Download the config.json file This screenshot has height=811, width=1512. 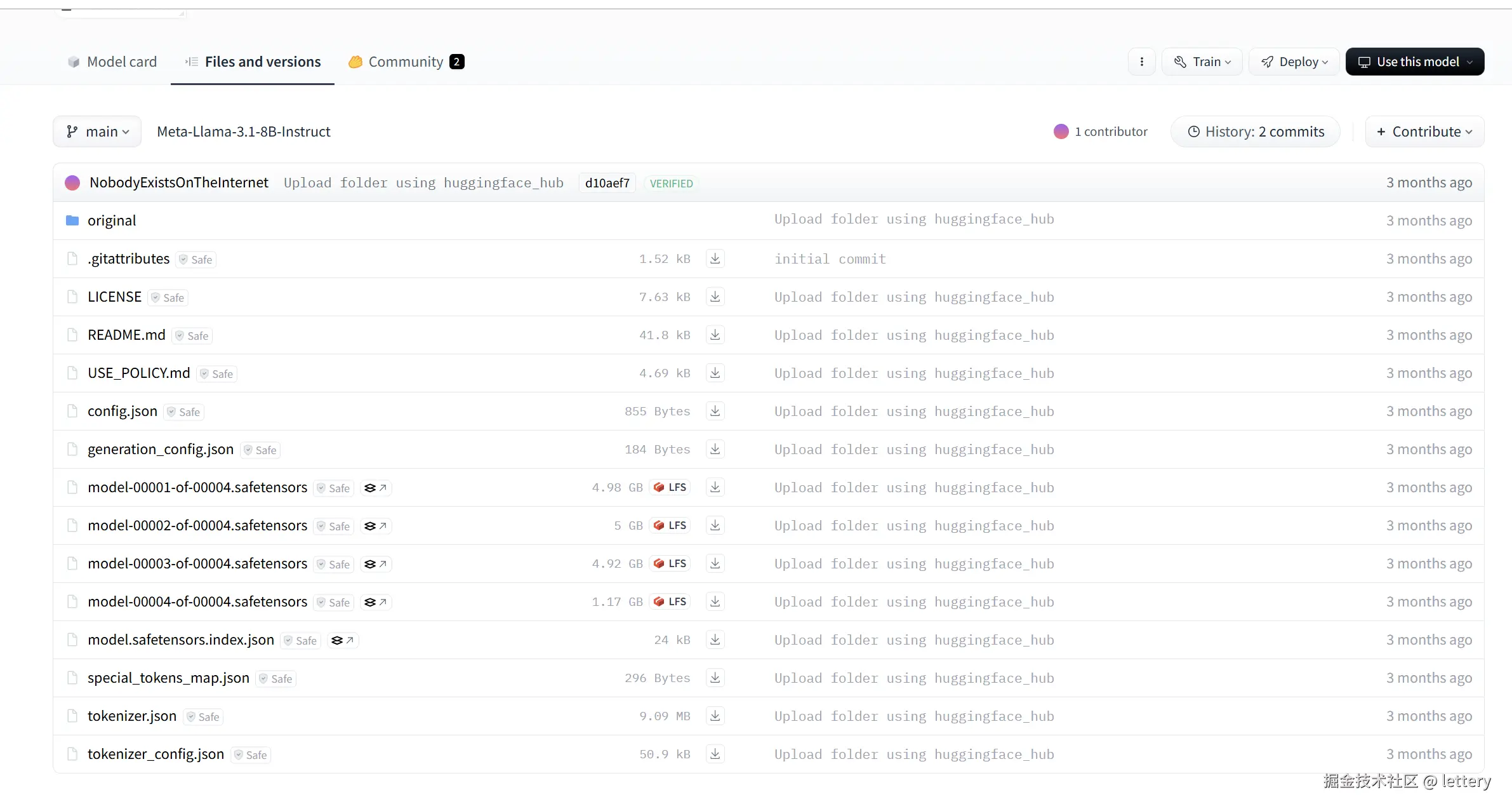[715, 411]
